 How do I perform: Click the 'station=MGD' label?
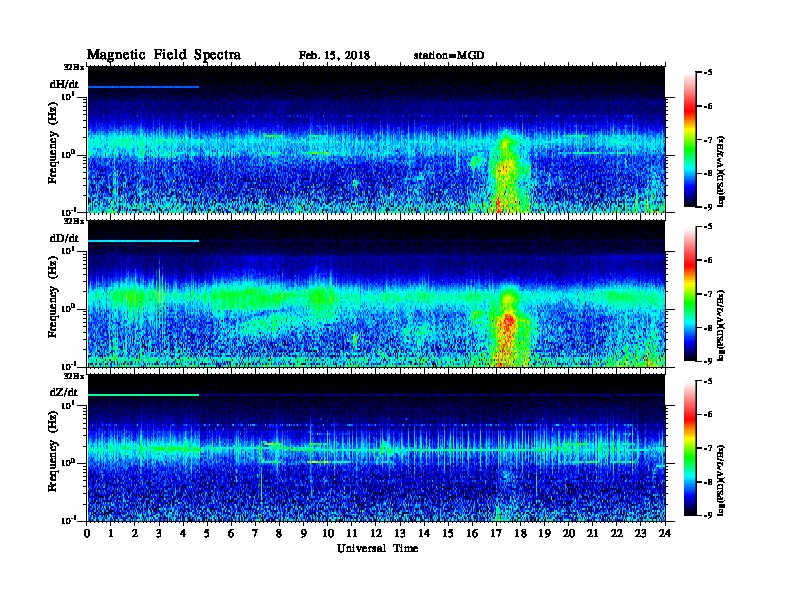(x=449, y=56)
